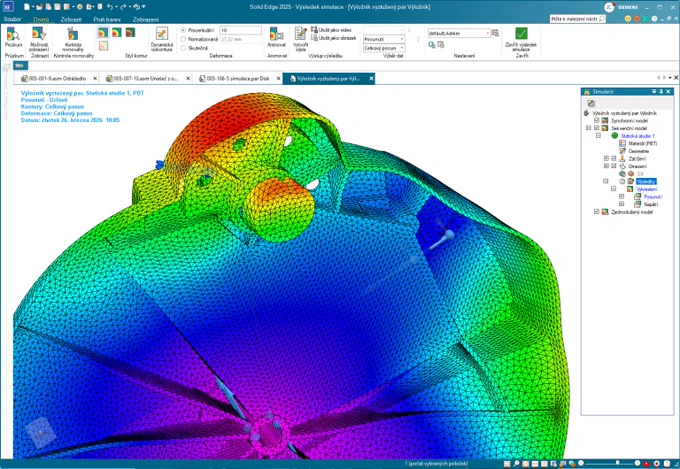Image resolution: width=680 pixels, height=469 pixels.
Task: Click the user account avatar near SIEMENS
Action: (609, 7)
